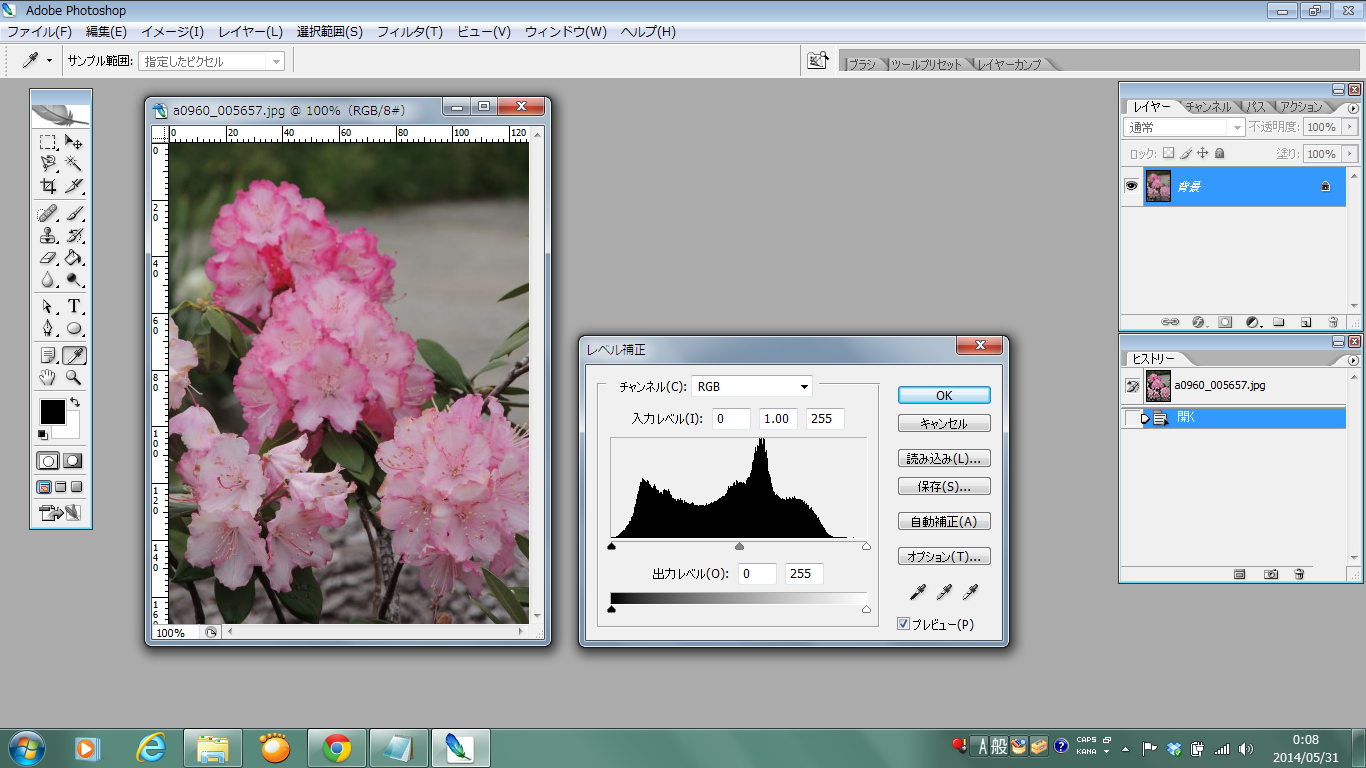This screenshot has height=768, width=1366.
Task: Click the swap foreground/background colors arrow
Action: pyautogui.click(x=75, y=402)
